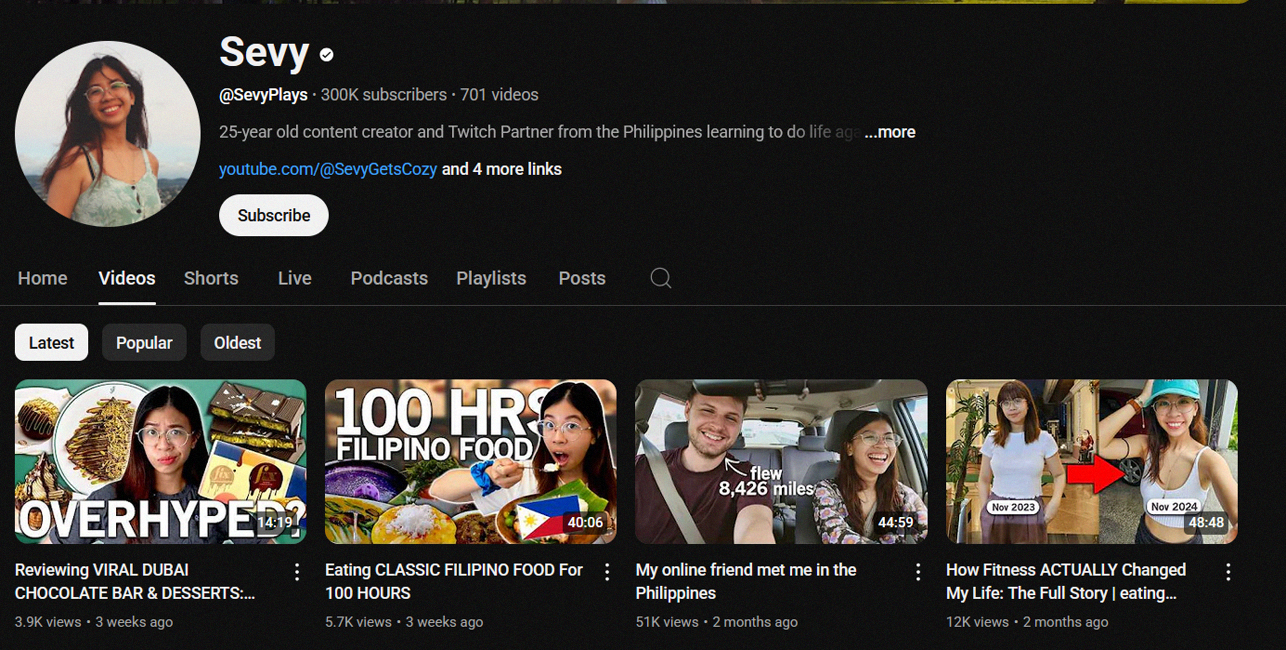Click the verified badge next to Sevy
Image resolution: width=1286 pixels, height=650 pixels.
tap(326, 54)
